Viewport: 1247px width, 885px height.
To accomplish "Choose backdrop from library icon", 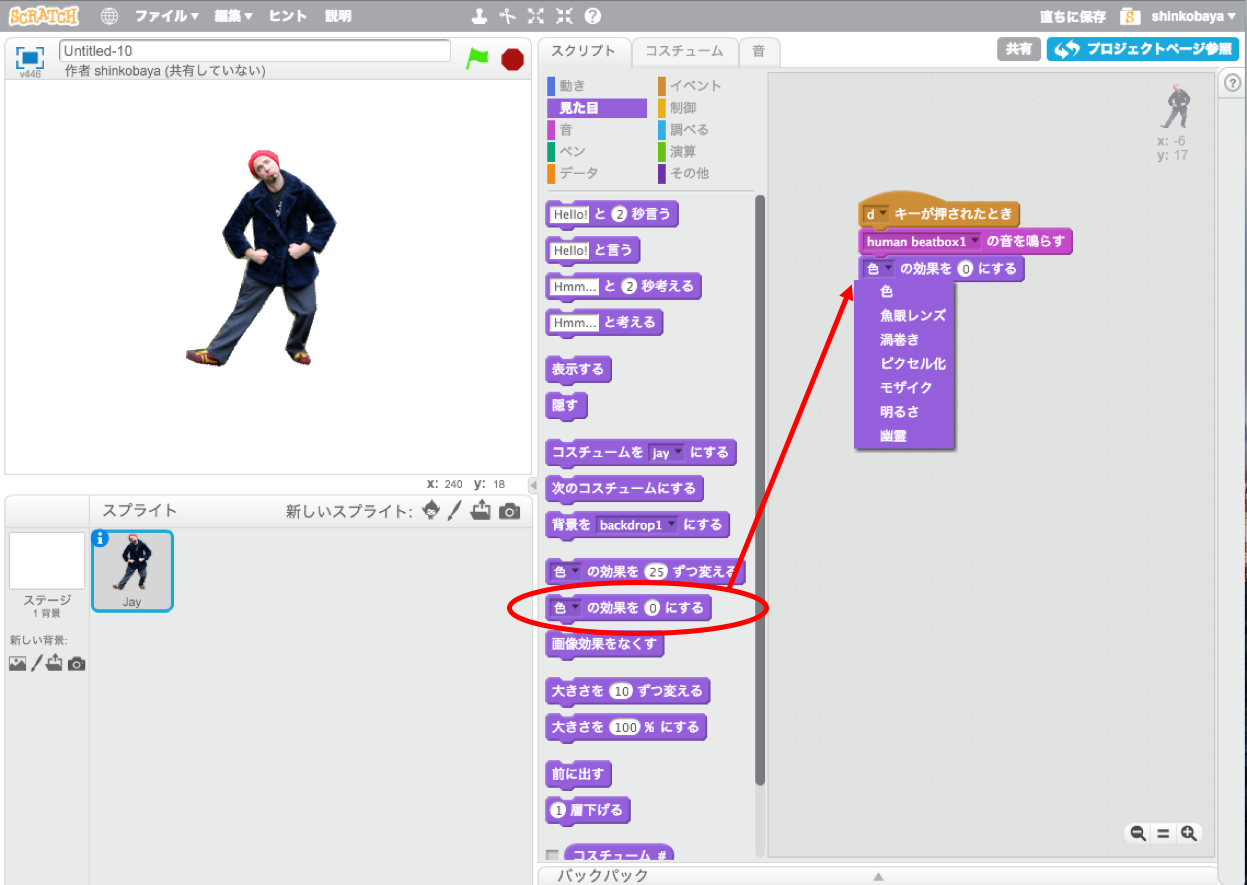I will click(x=17, y=663).
